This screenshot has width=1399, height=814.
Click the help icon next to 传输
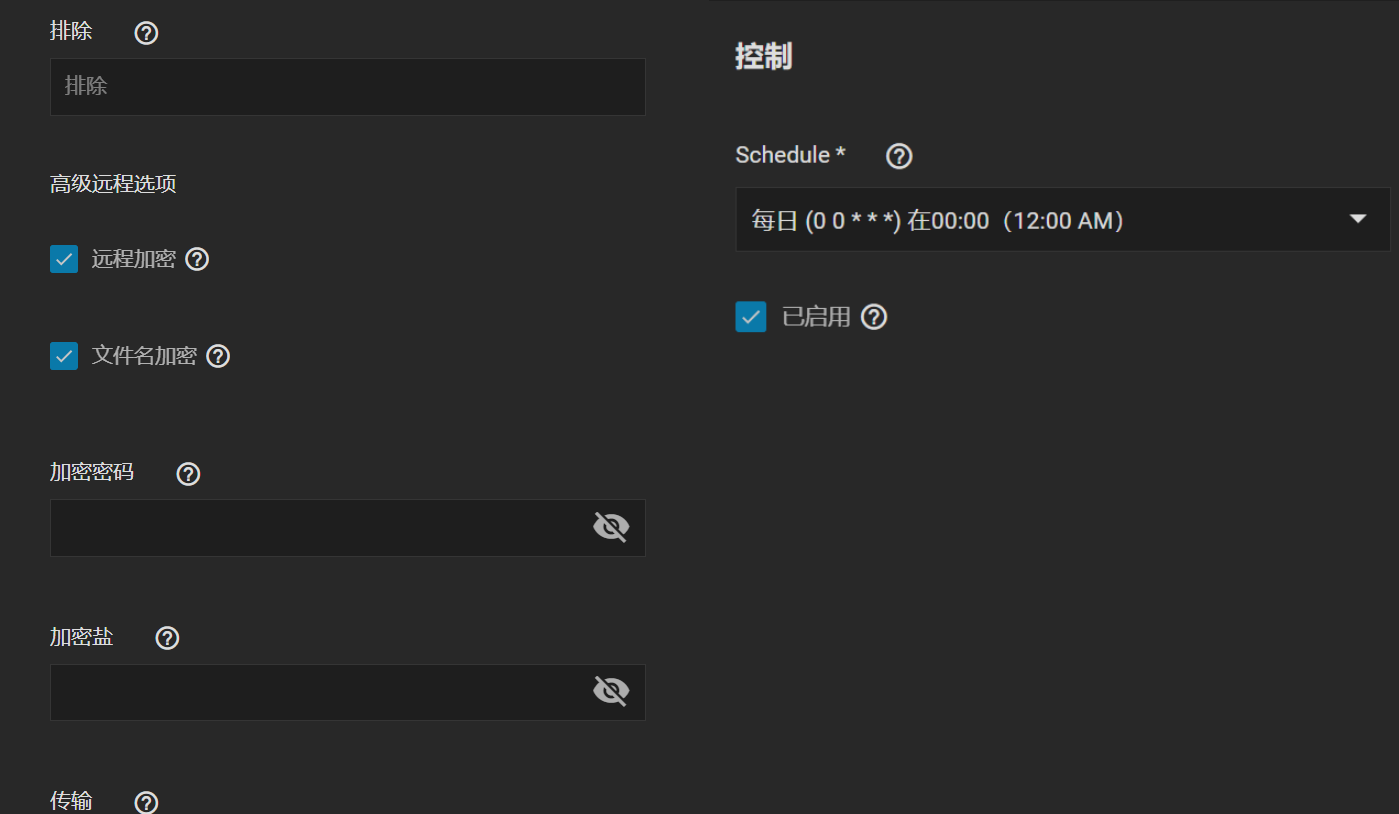click(x=146, y=802)
